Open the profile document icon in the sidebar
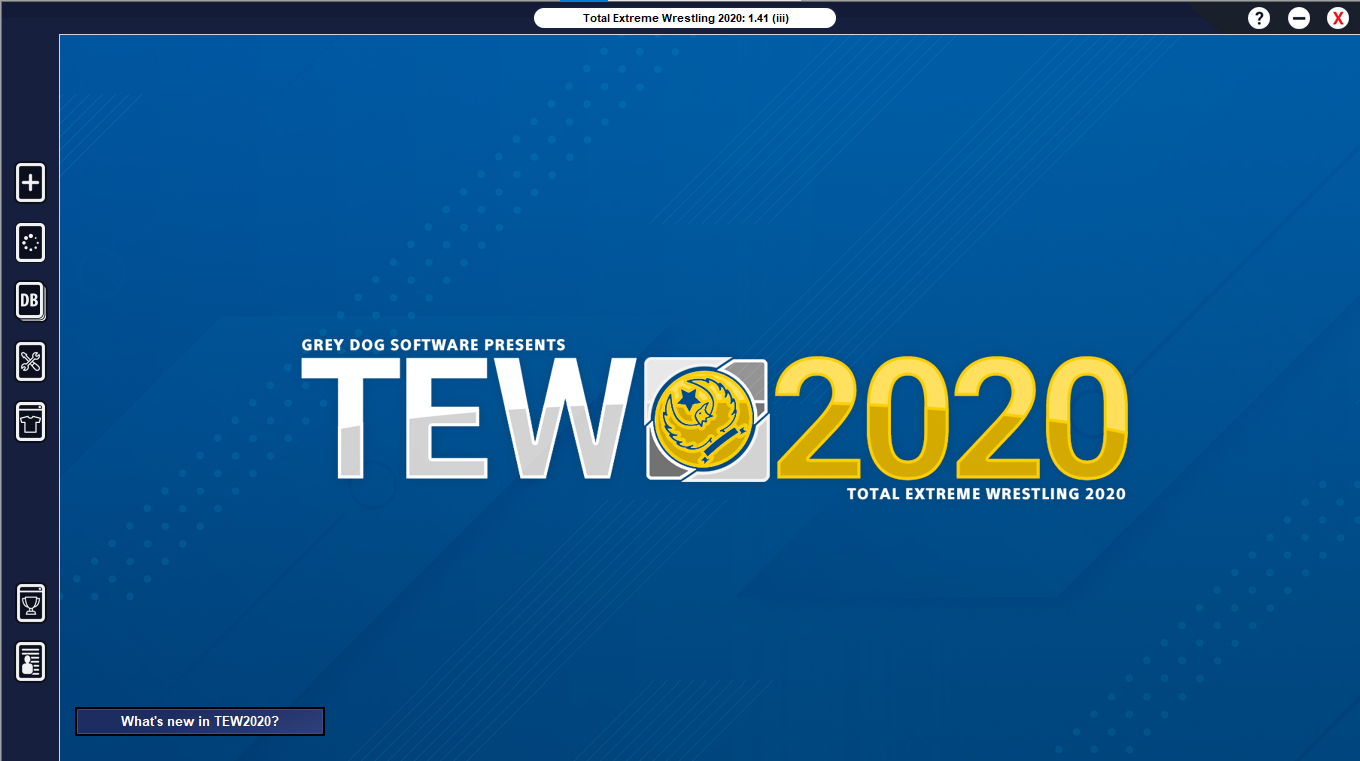Viewport: 1360px width, 761px height. (31, 662)
